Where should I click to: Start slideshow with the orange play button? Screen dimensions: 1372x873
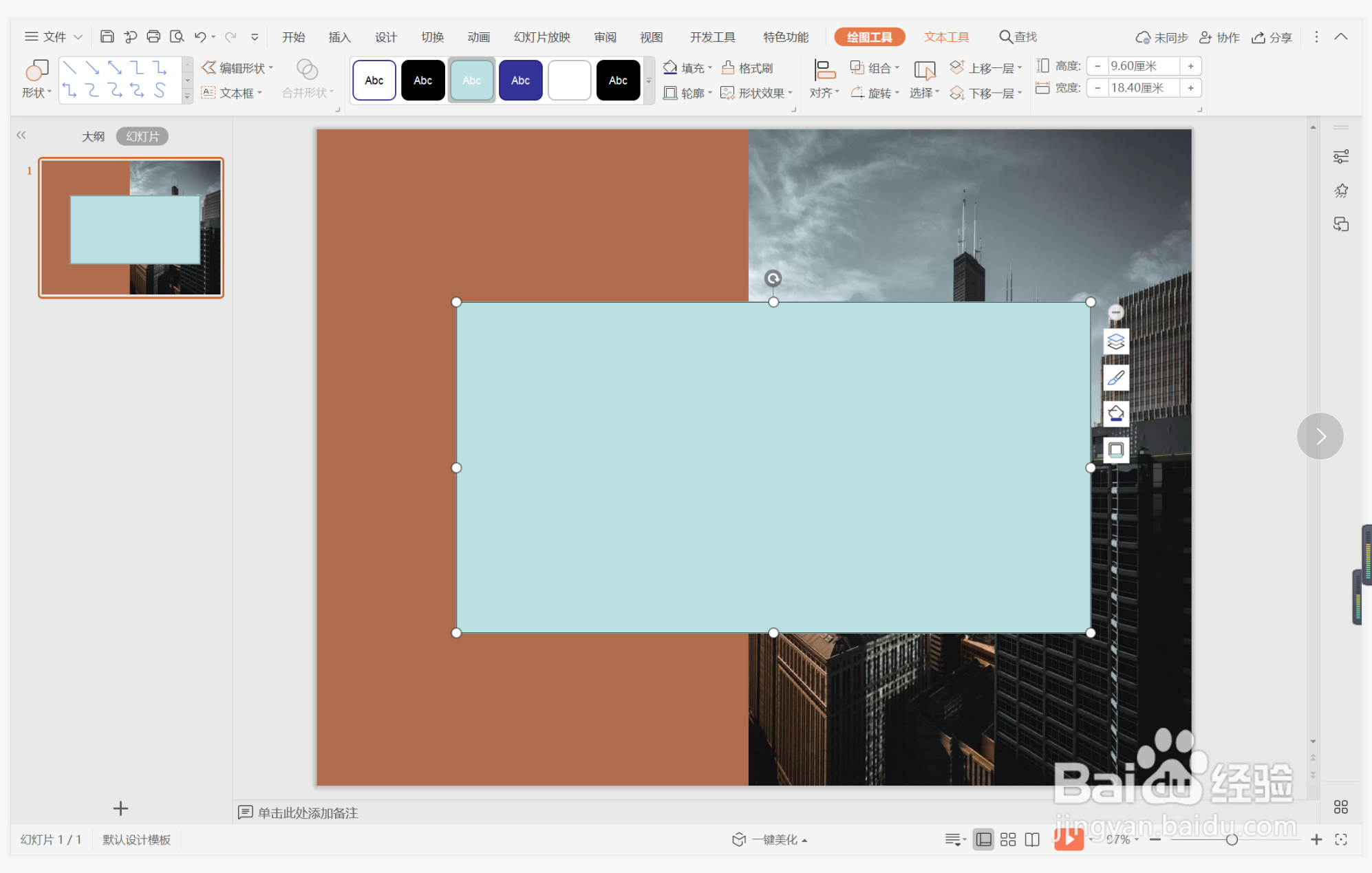pos(1069,839)
